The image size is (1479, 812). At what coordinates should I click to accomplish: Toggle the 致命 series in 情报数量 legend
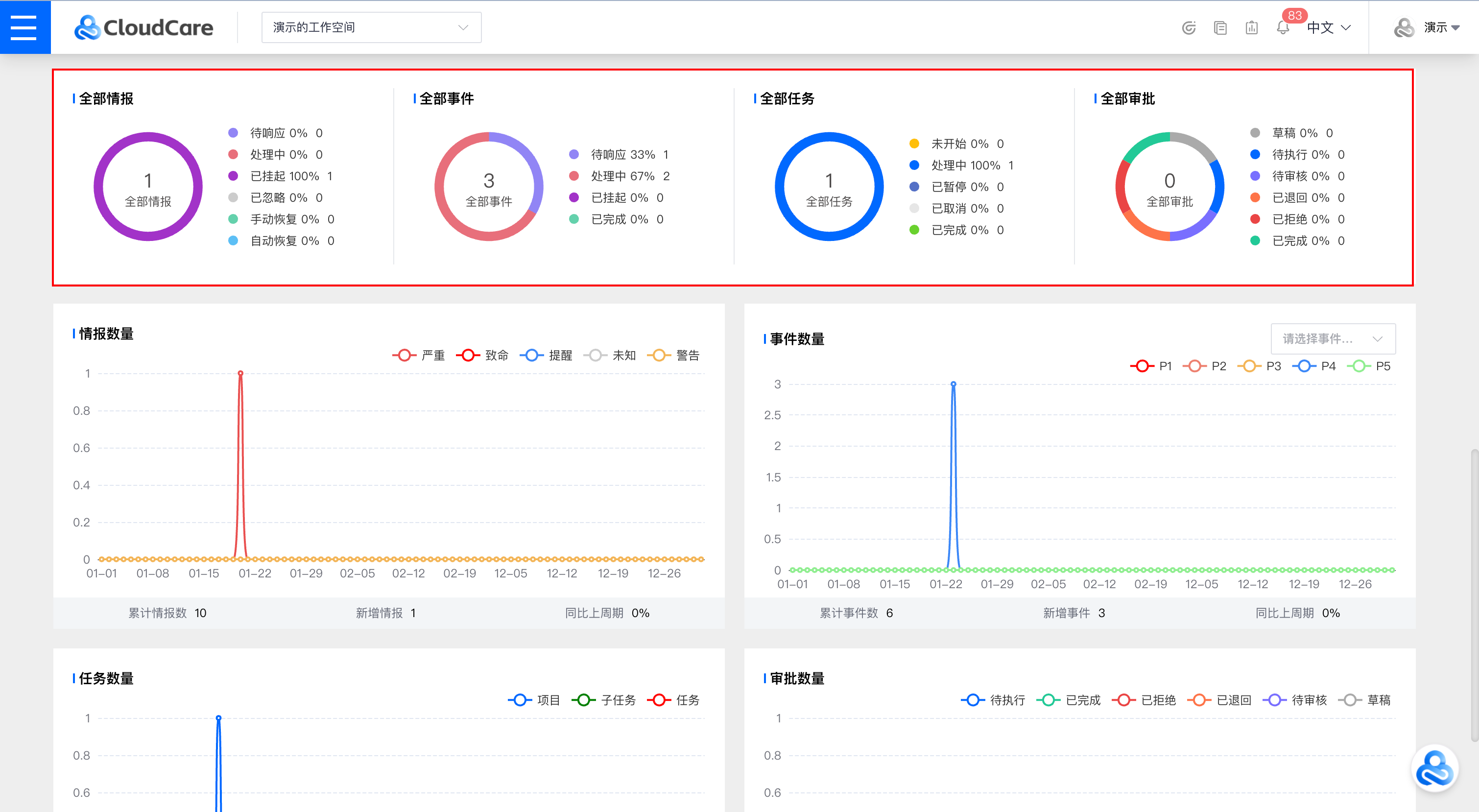pos(482,356)
